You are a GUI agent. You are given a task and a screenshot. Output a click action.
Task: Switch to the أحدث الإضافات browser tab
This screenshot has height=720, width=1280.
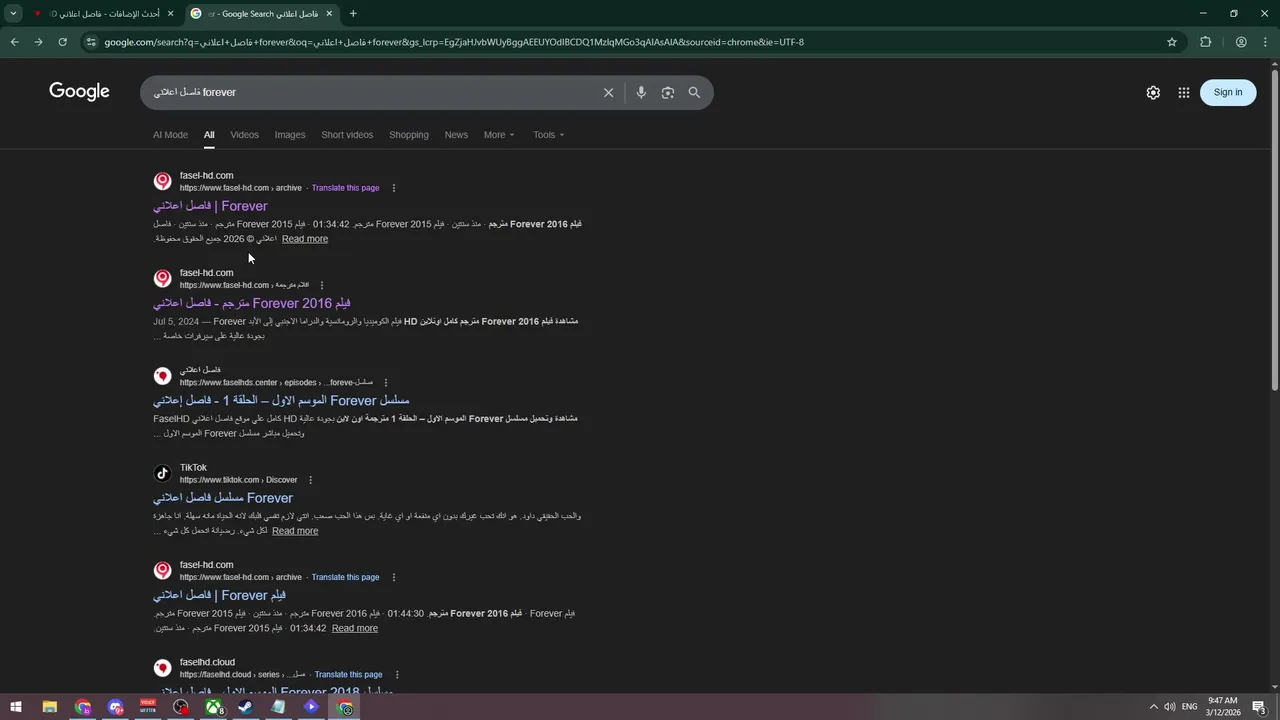point(103,13)
